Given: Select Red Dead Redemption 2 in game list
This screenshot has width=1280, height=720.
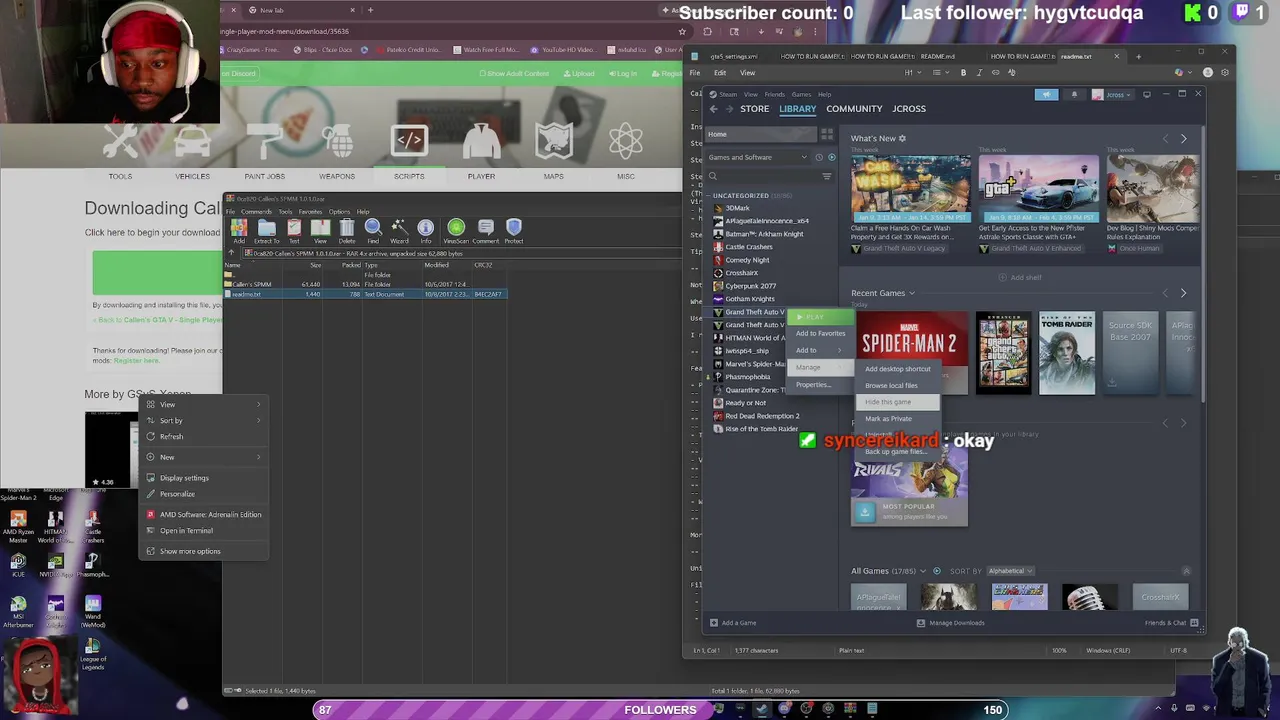Looking at the screenshot, I should 762,416.
